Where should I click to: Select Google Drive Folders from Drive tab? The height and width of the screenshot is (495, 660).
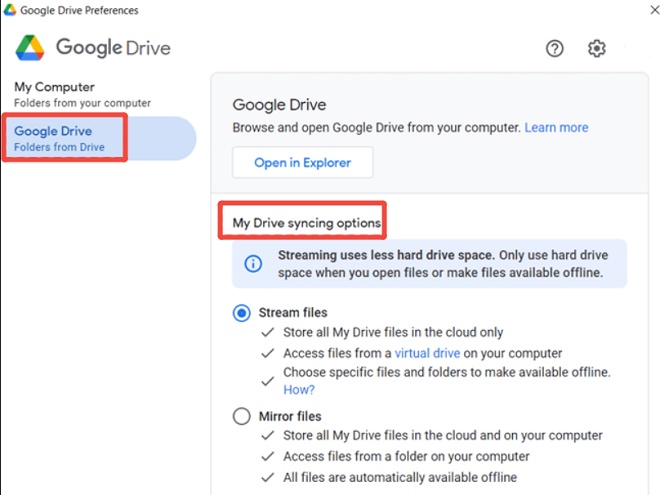click(99, 138)
